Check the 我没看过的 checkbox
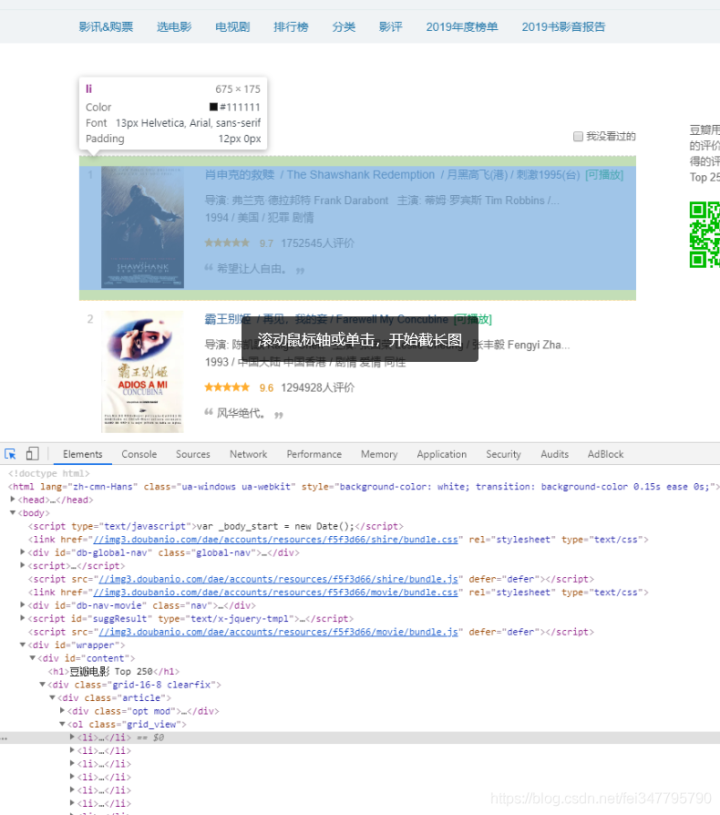 (578, 136)
